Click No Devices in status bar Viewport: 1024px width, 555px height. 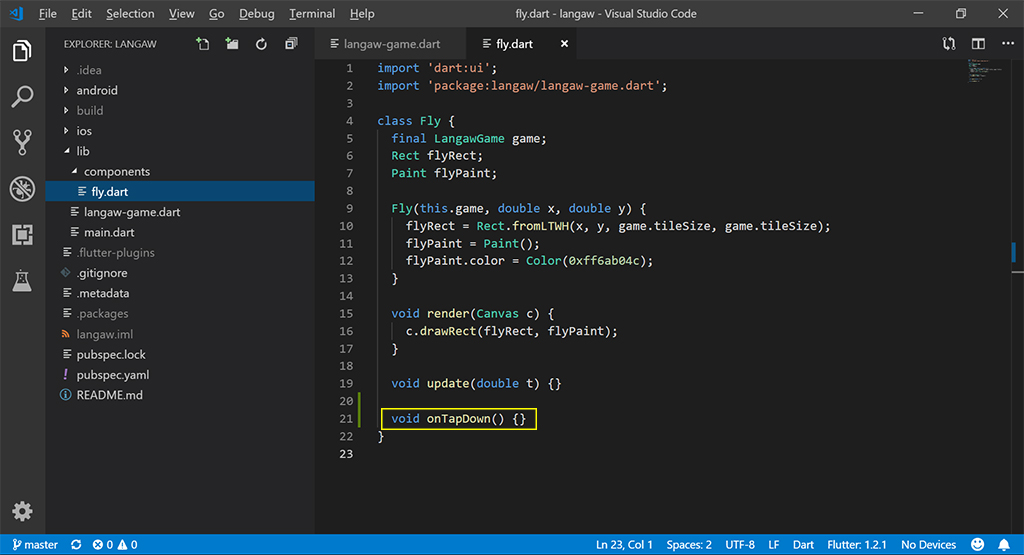[x=928, y=545]
